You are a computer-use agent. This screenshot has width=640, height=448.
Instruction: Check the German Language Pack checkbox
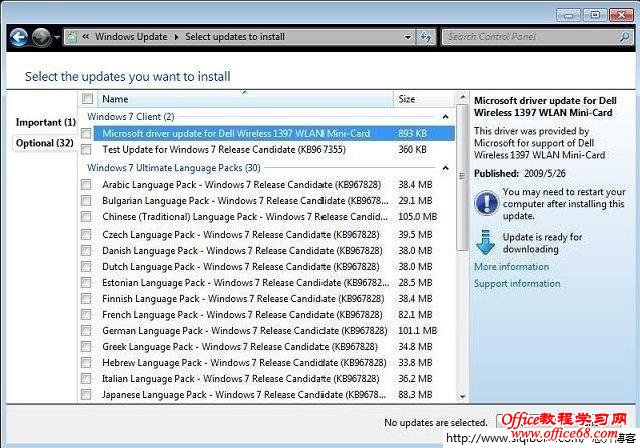tap(86, 330)
